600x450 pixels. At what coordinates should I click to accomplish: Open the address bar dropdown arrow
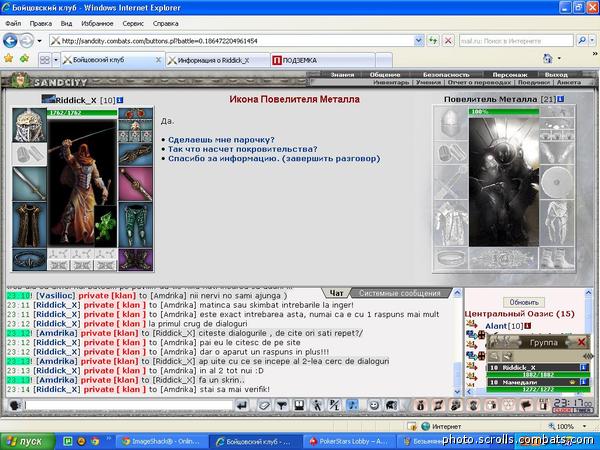coord(419,41)
